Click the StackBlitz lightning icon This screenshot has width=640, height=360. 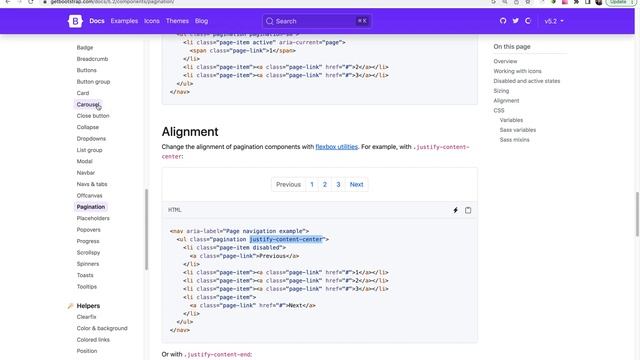coord(456,210)
